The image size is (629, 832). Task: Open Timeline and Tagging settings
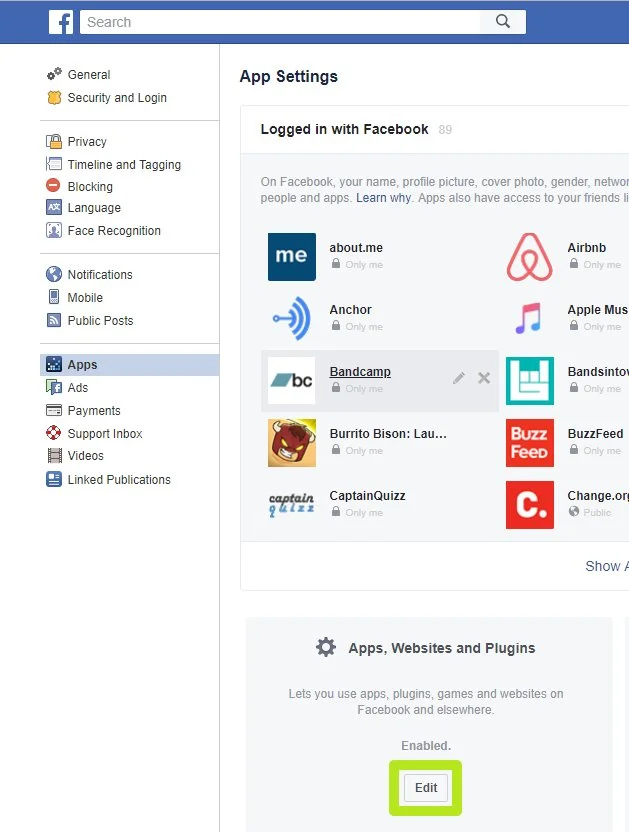(123, 165)
